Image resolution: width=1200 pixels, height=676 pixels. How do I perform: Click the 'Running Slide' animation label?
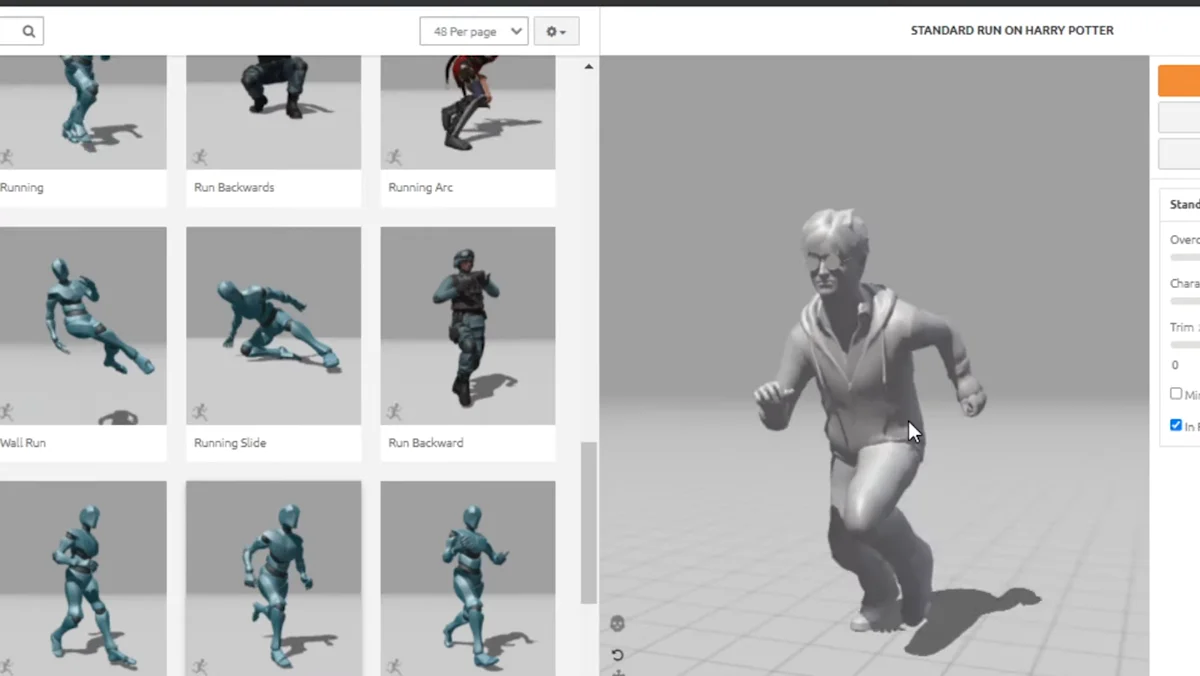coord(230,442)
